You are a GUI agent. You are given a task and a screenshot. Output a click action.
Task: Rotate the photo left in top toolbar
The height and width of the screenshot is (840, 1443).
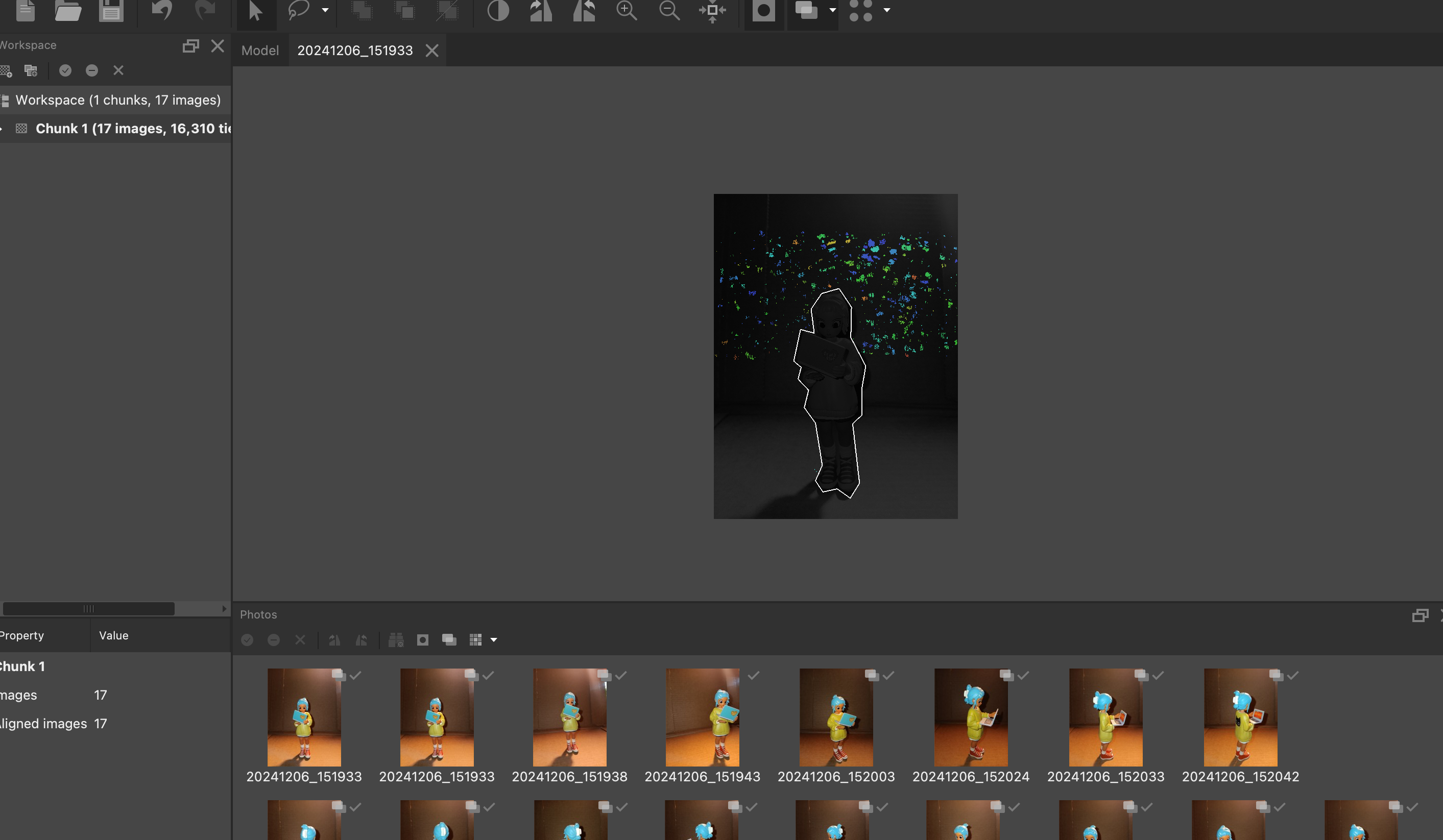(584, 10)
